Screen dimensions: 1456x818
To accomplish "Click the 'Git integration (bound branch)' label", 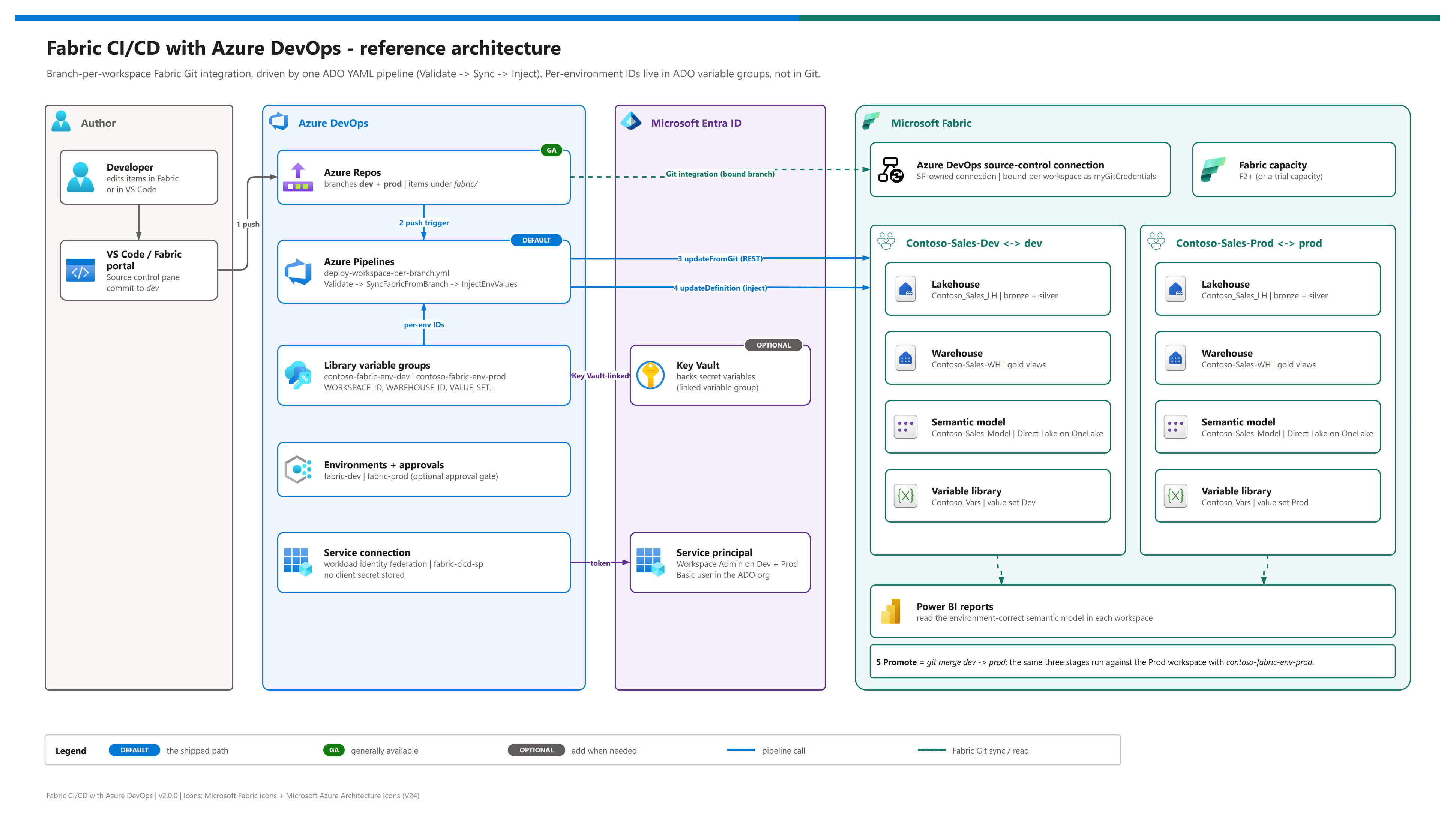I will click(x=720, y=174).
